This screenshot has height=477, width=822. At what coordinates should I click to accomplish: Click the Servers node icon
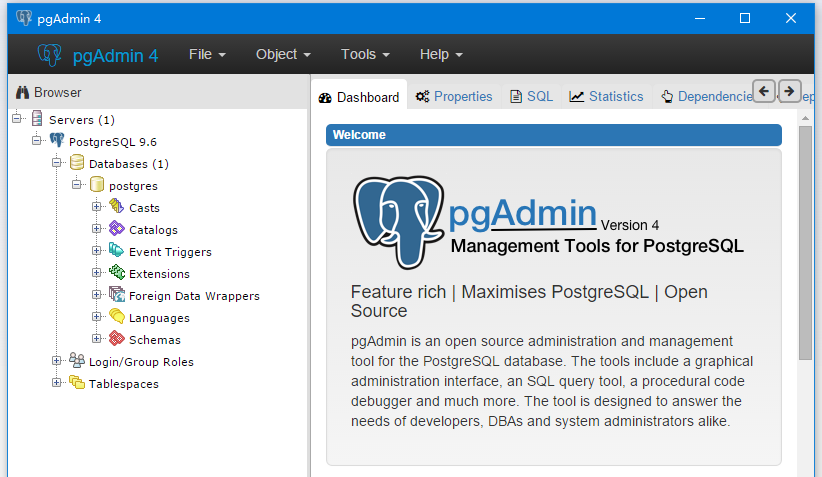[37, 118]
